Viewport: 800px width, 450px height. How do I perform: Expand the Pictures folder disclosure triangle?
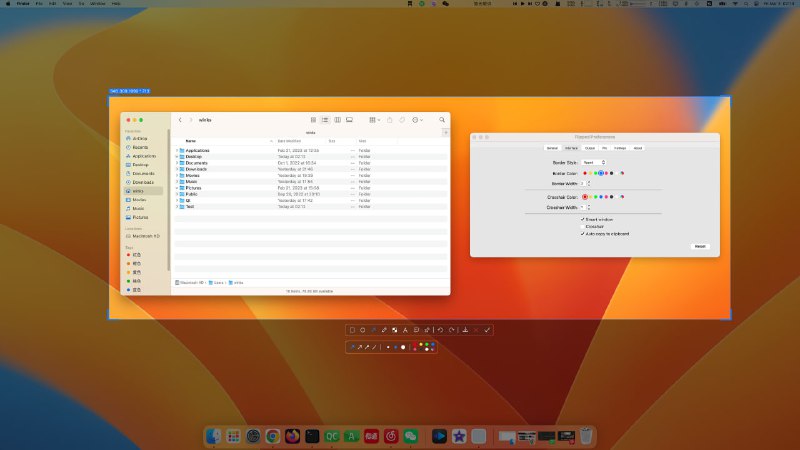pos(178,187)
